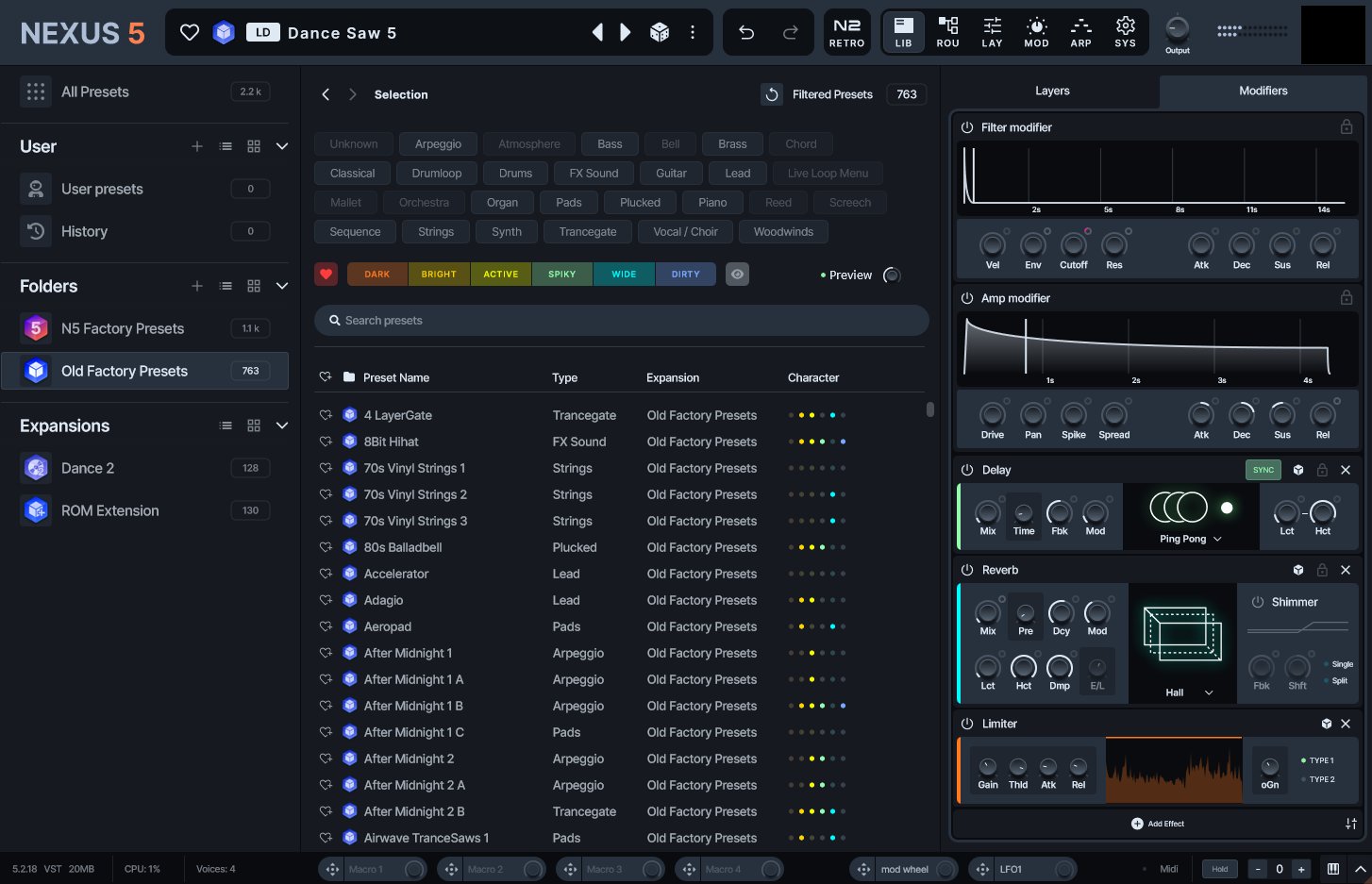Remove the Delay effect
The height and width of the screenshot is (884, 1372).
(x=1346, y=470)
